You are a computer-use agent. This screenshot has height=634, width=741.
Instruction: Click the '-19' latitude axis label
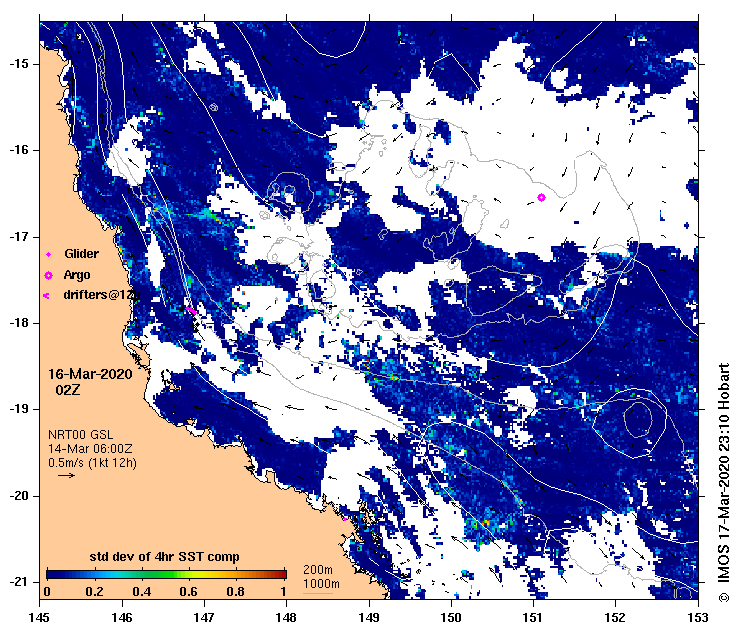pos(19,409)
